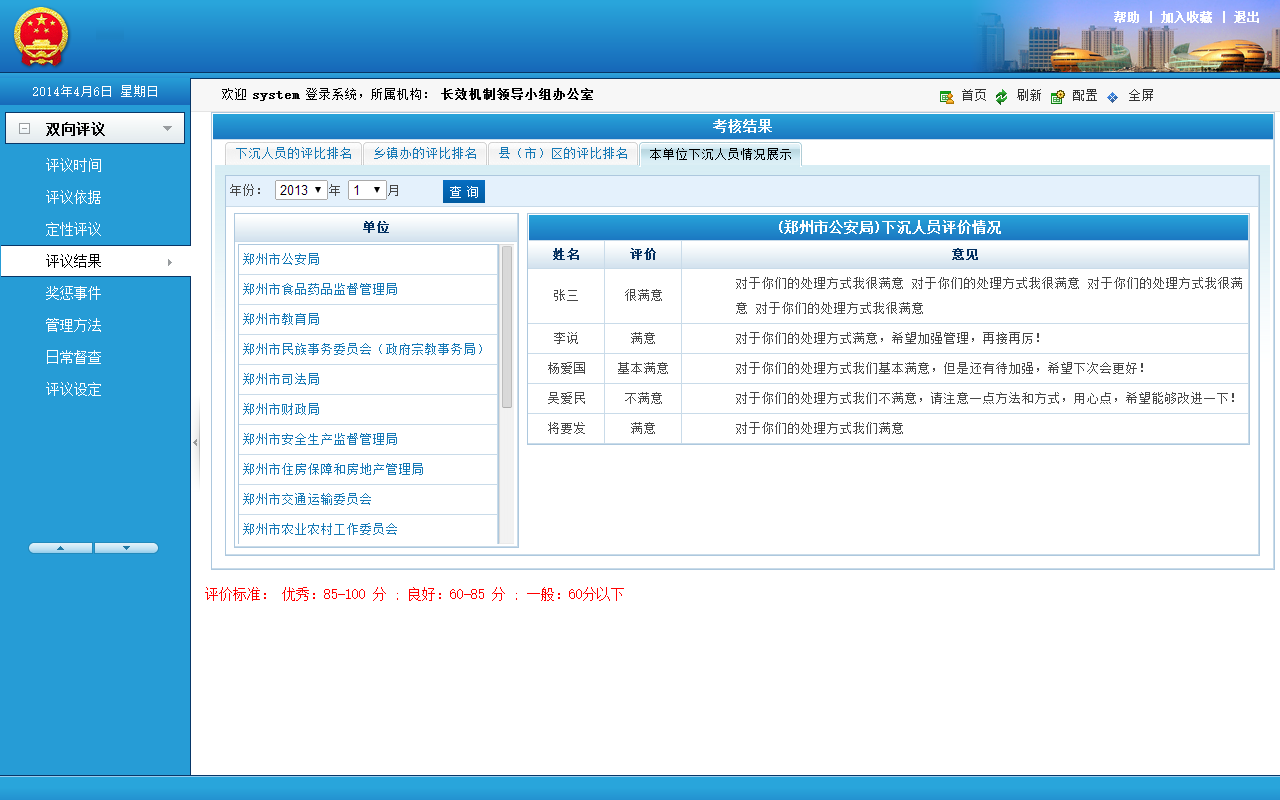The image size is (1280, 800).
Task: Switch to 乡镇办的评比排名 tab
Action: pos(425,154)
